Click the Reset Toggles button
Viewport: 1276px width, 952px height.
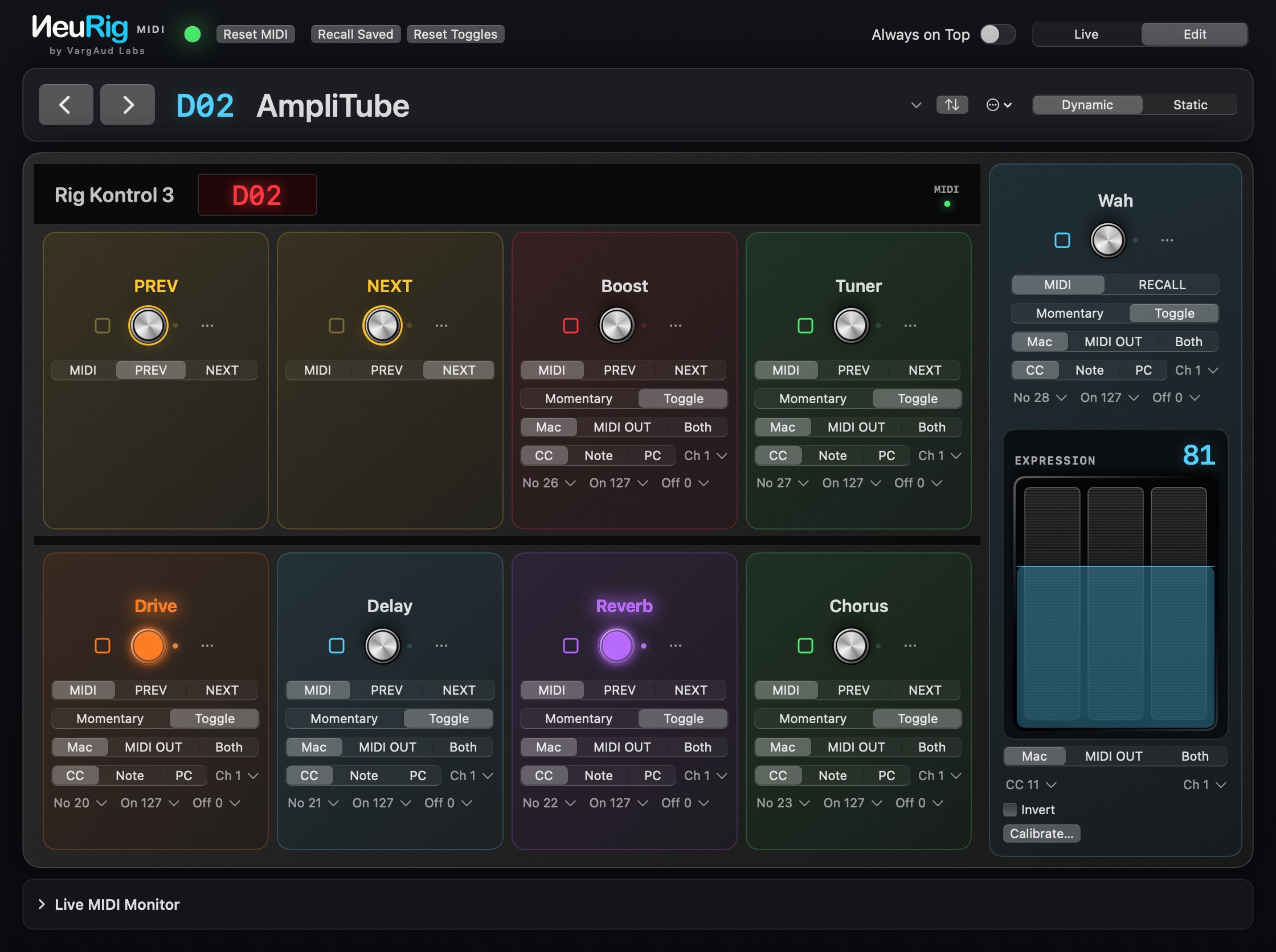456,34
